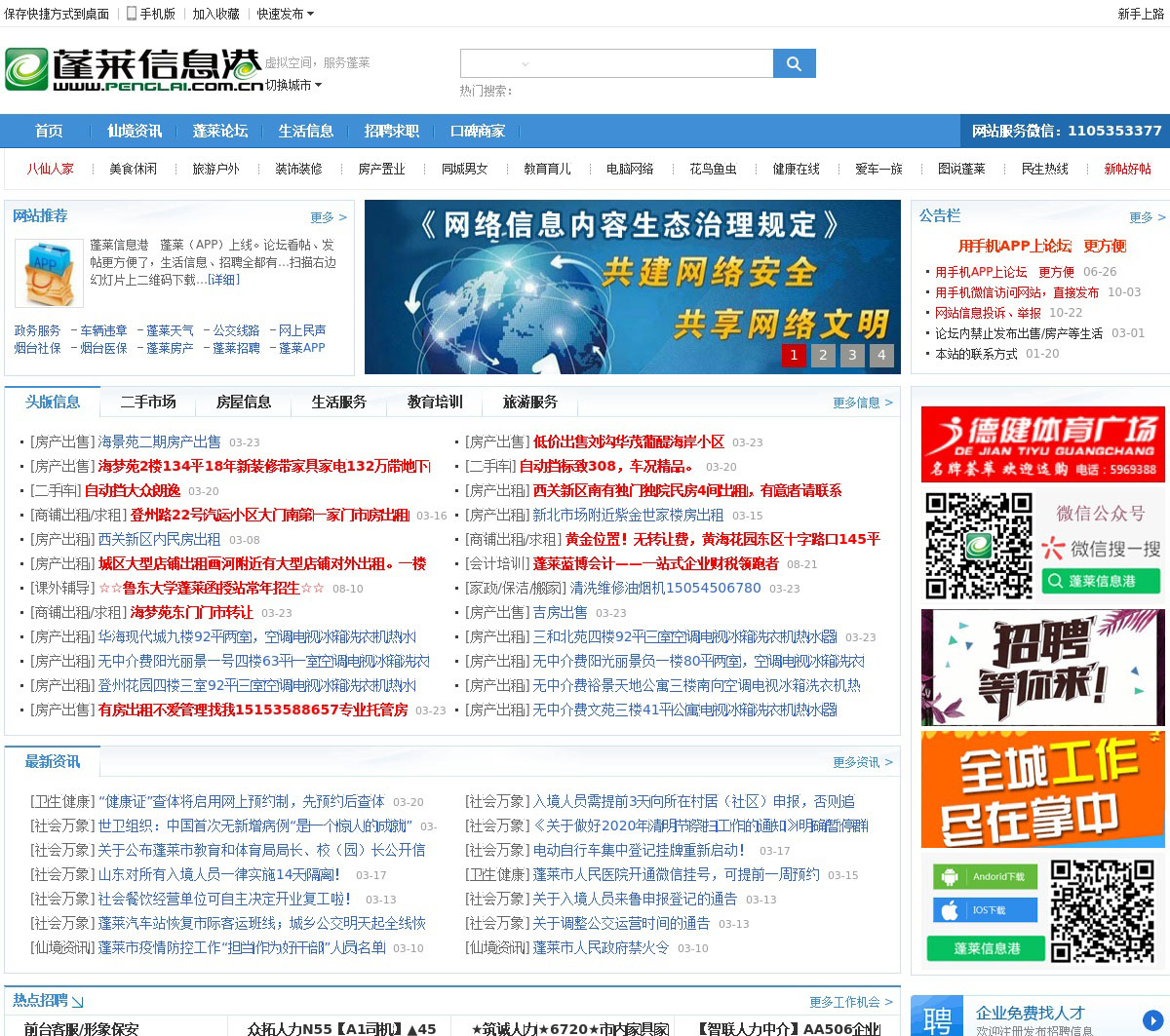Image resolution: width=1170 pixels, height=1036 pixels.
Task: Click the blue search magnifier button
Action: (794, 63)
